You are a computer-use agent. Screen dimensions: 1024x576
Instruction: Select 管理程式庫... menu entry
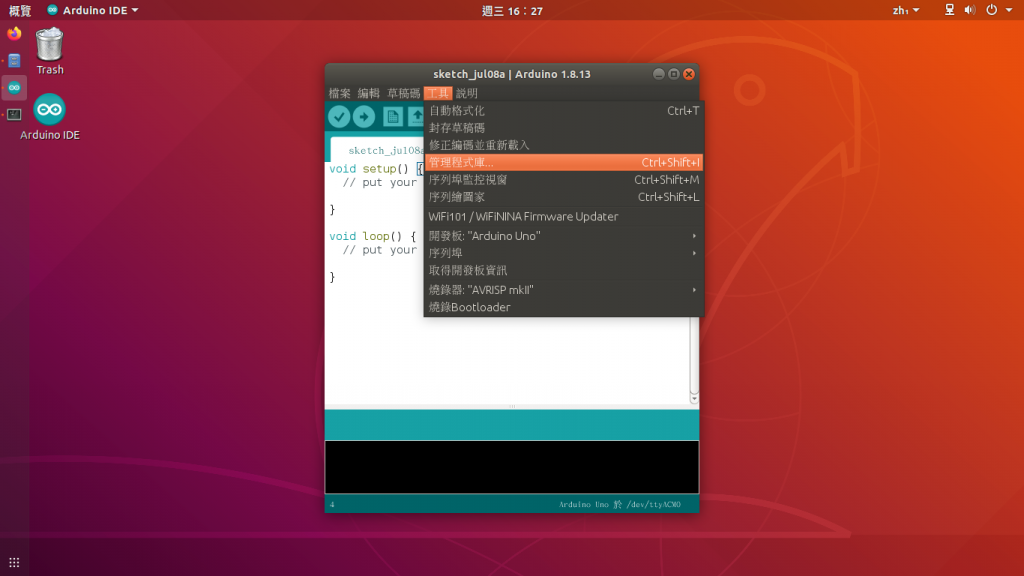[564, 162]
